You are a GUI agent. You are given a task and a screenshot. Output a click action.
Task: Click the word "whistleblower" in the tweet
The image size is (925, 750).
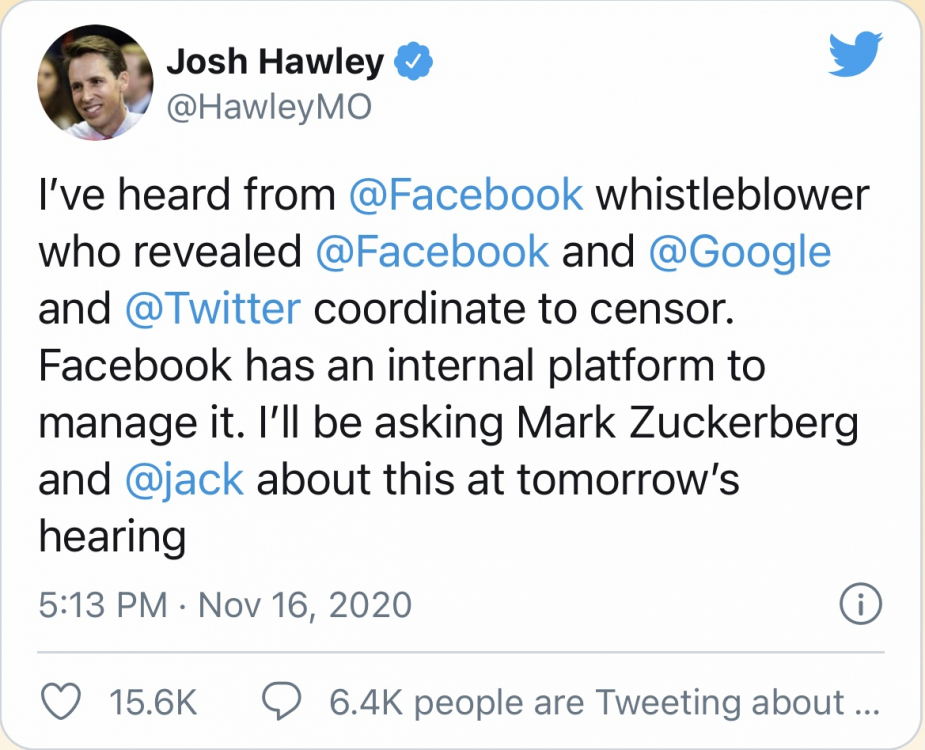(x=733, y=195)
